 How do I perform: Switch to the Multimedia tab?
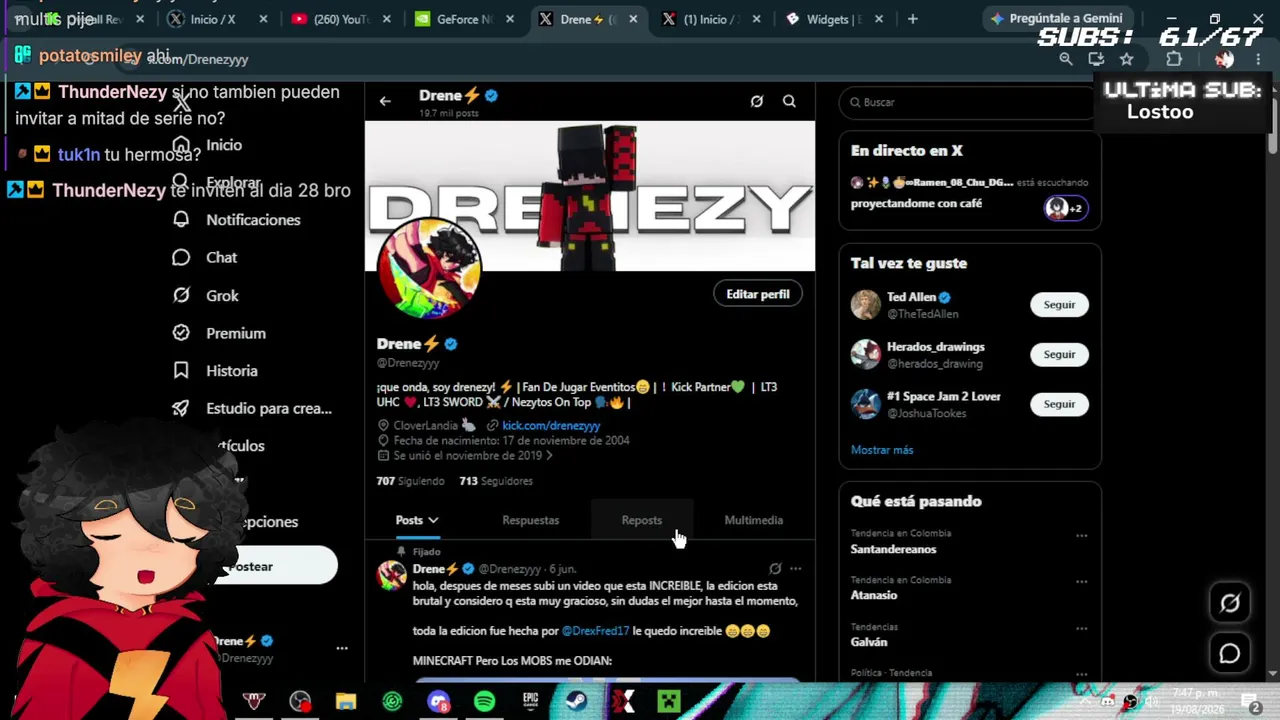point(754,520)
